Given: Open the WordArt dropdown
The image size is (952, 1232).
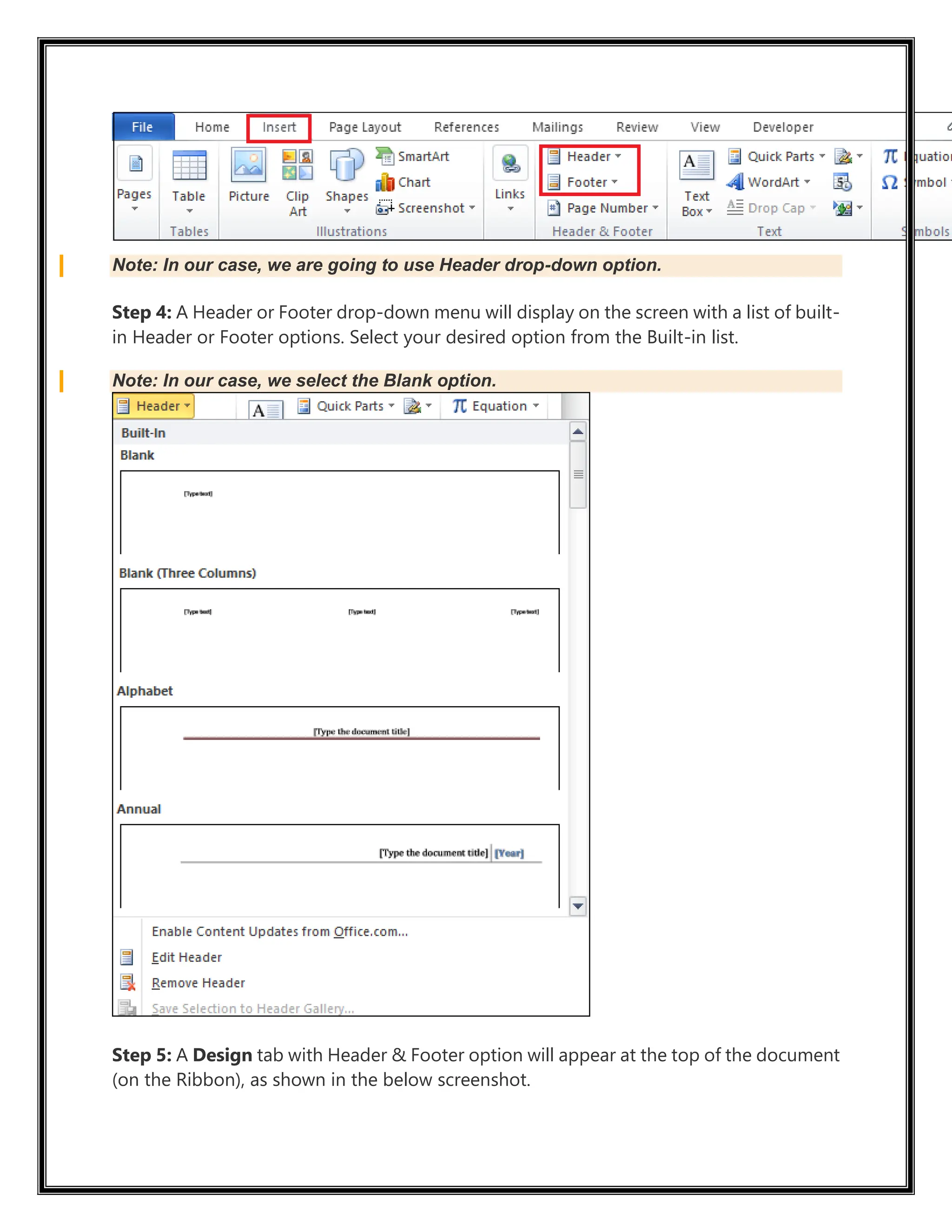Looking at the screenshot, I should coord(768,182).
